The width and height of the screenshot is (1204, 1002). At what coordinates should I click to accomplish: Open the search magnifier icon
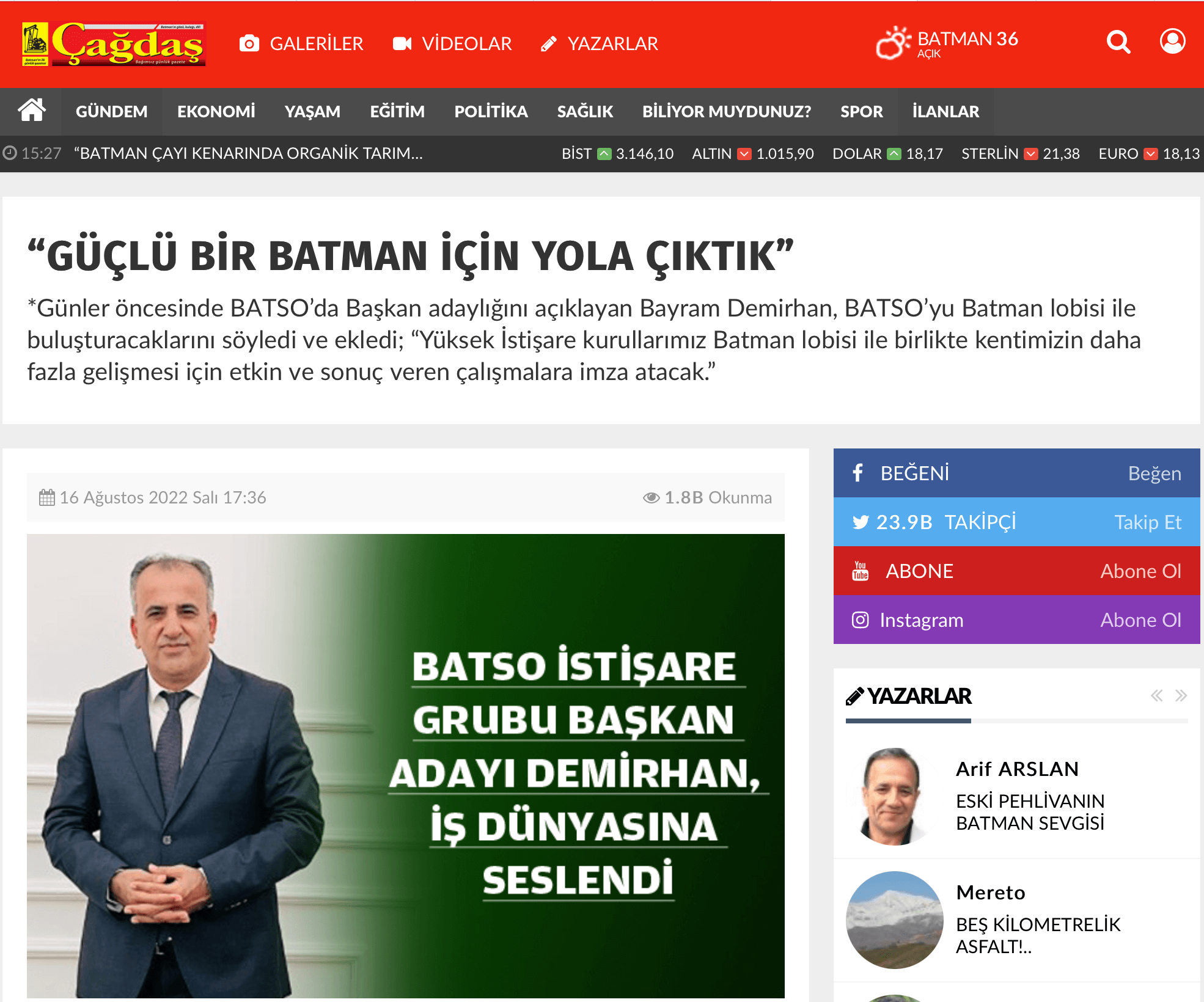1118,42
